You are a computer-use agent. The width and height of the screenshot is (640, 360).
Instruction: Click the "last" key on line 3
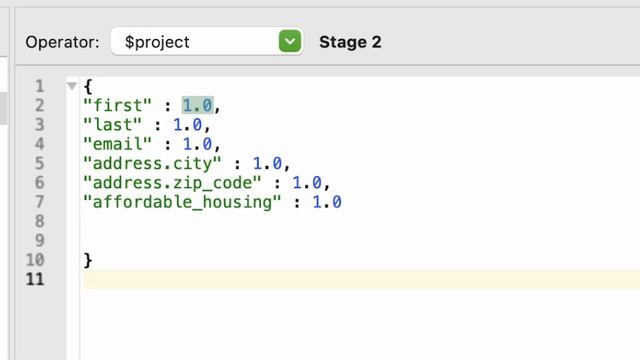pyautogui.click(x=113, y=124)
